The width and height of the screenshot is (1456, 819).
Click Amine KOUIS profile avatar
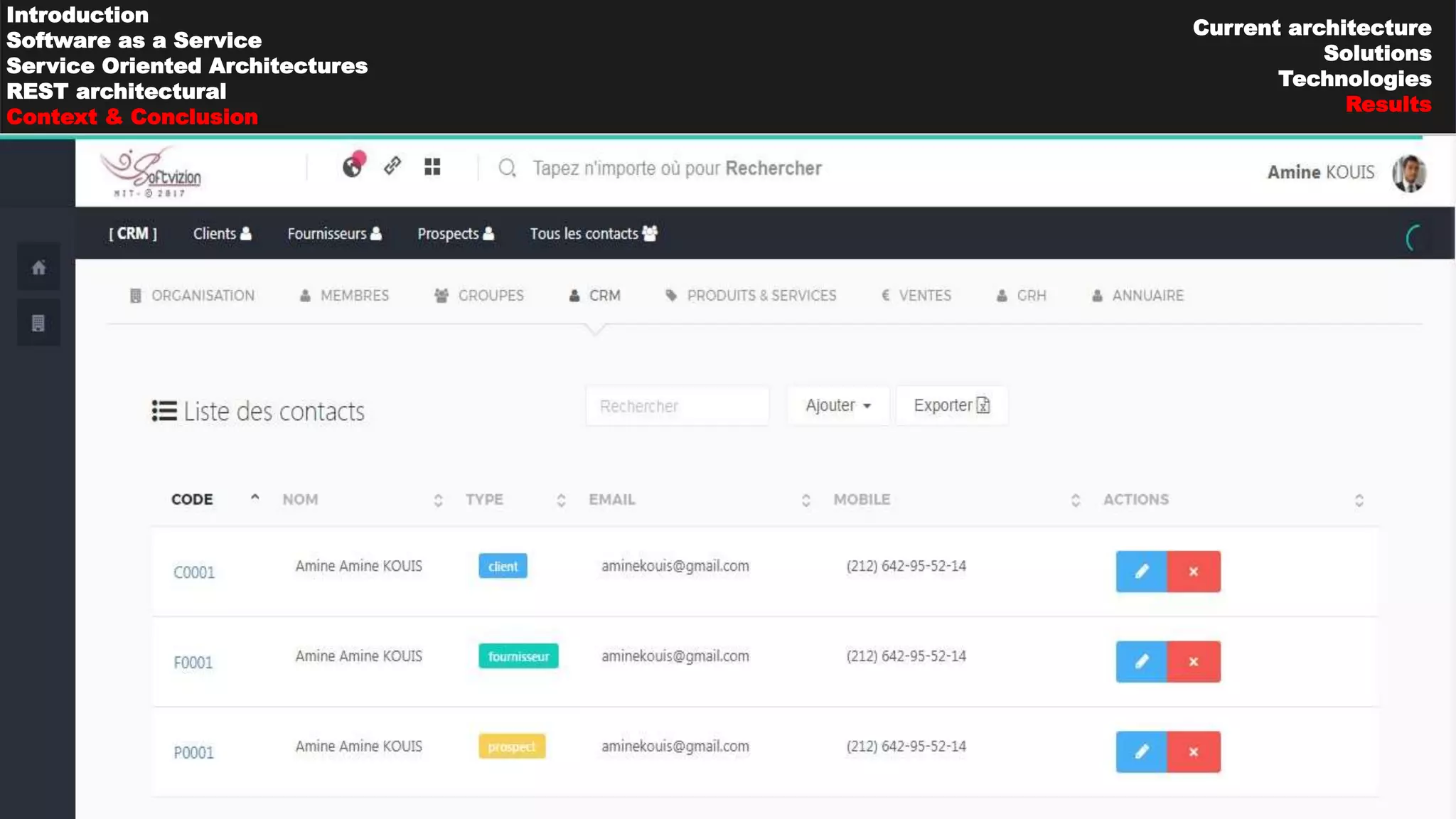[1408, 173]
